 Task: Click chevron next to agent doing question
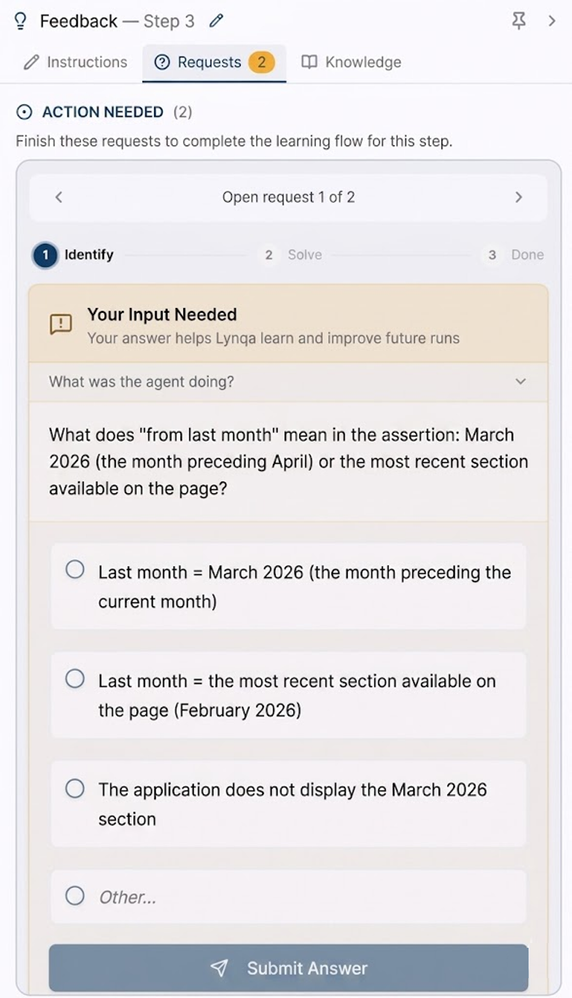tap(520, 382)
